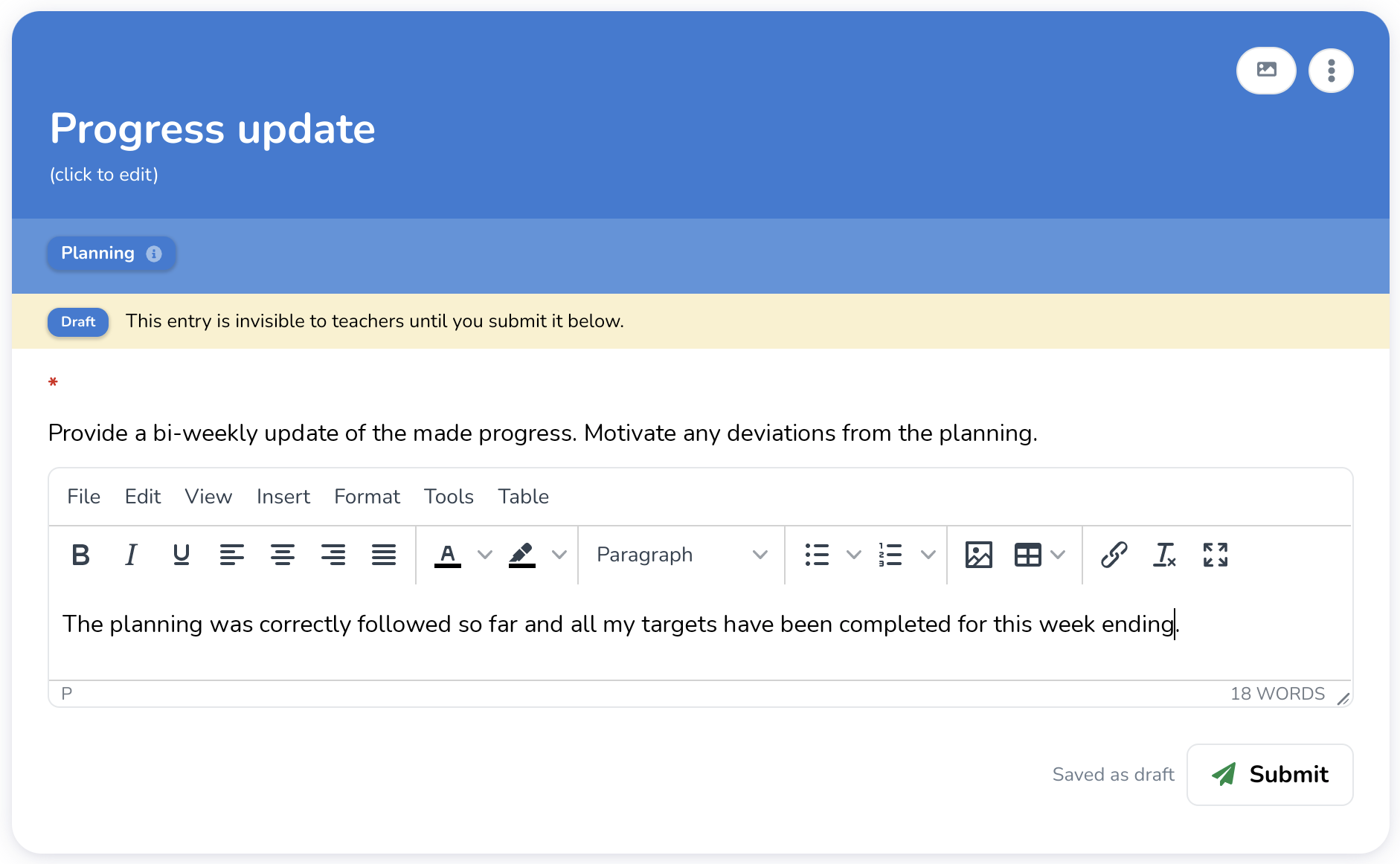Align text to the left
The image size is (1400, 864).
(x=231, y=555)
